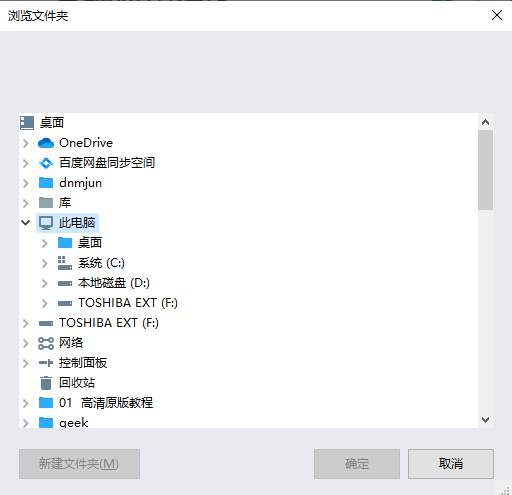Collapse the 此电脑 tree node
512x495 pixels.
[x=26, y=223]
